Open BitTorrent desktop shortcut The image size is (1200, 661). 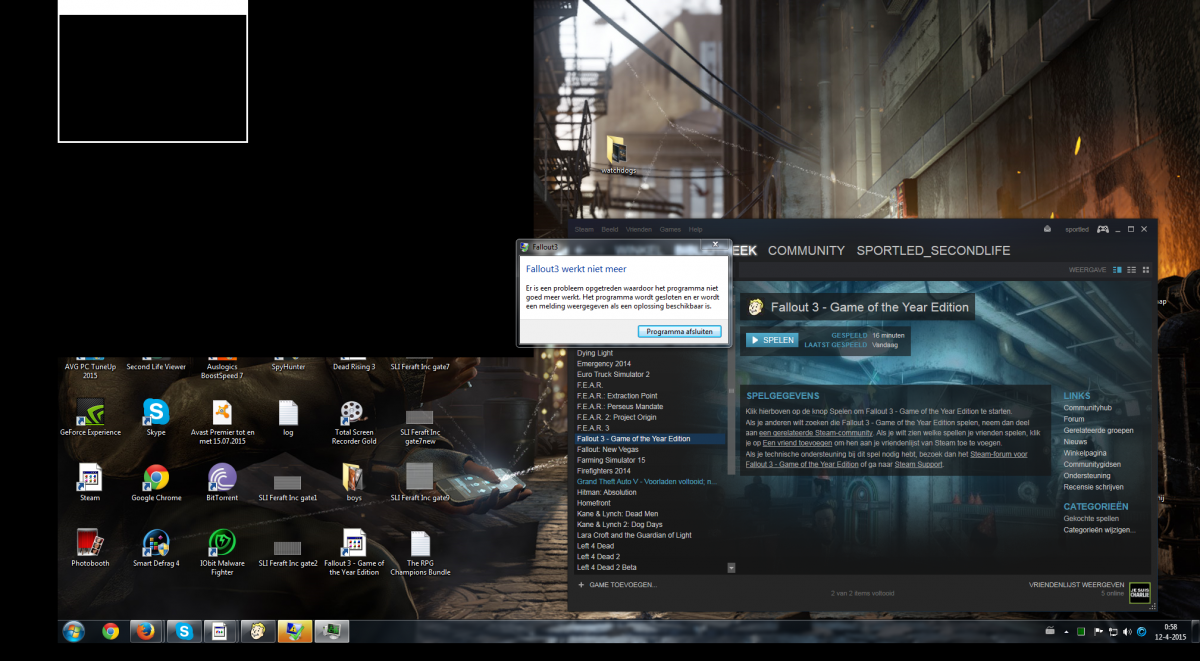point(222,483)
